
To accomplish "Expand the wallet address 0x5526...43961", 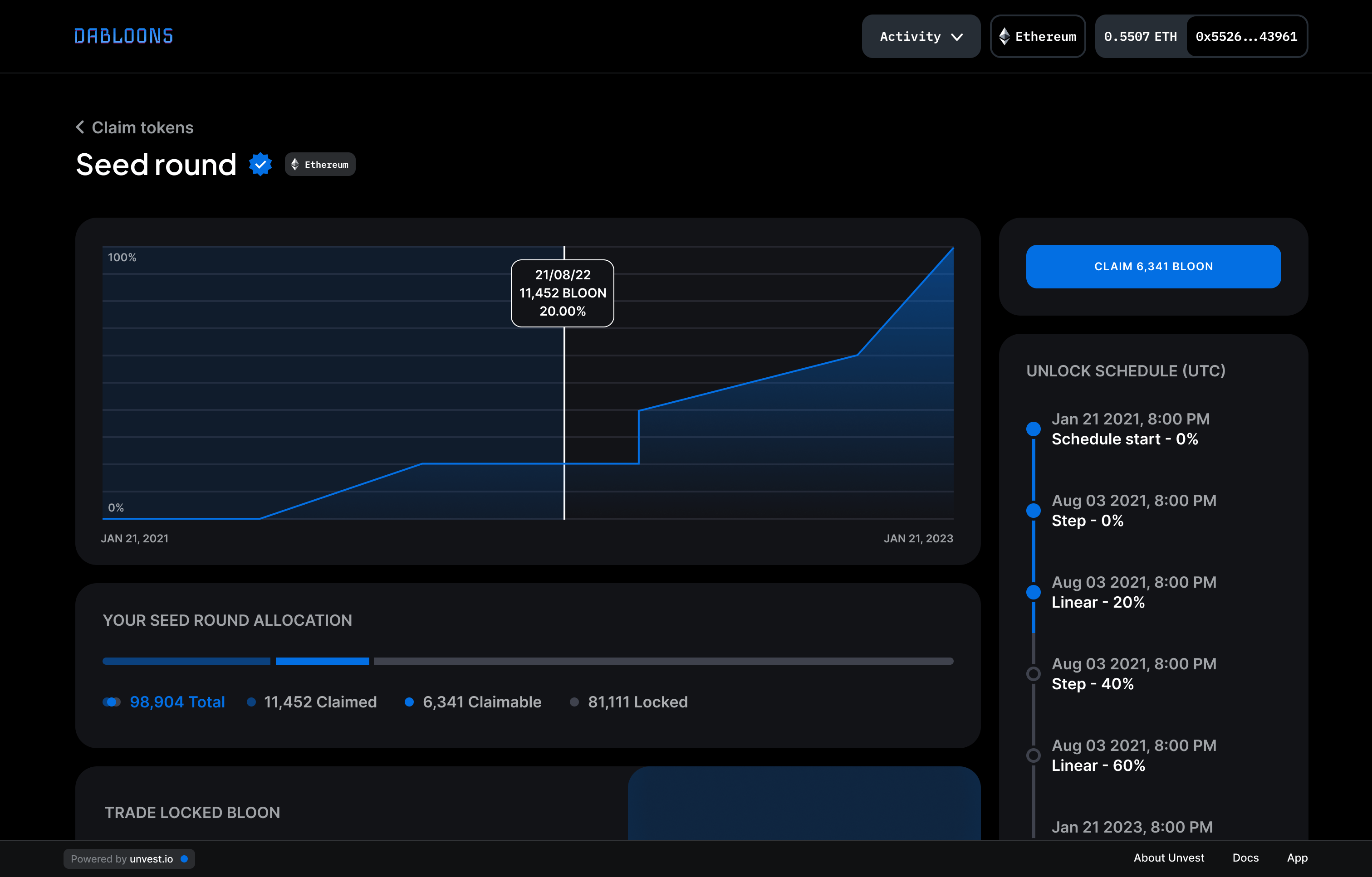I will click(1247, 36).
